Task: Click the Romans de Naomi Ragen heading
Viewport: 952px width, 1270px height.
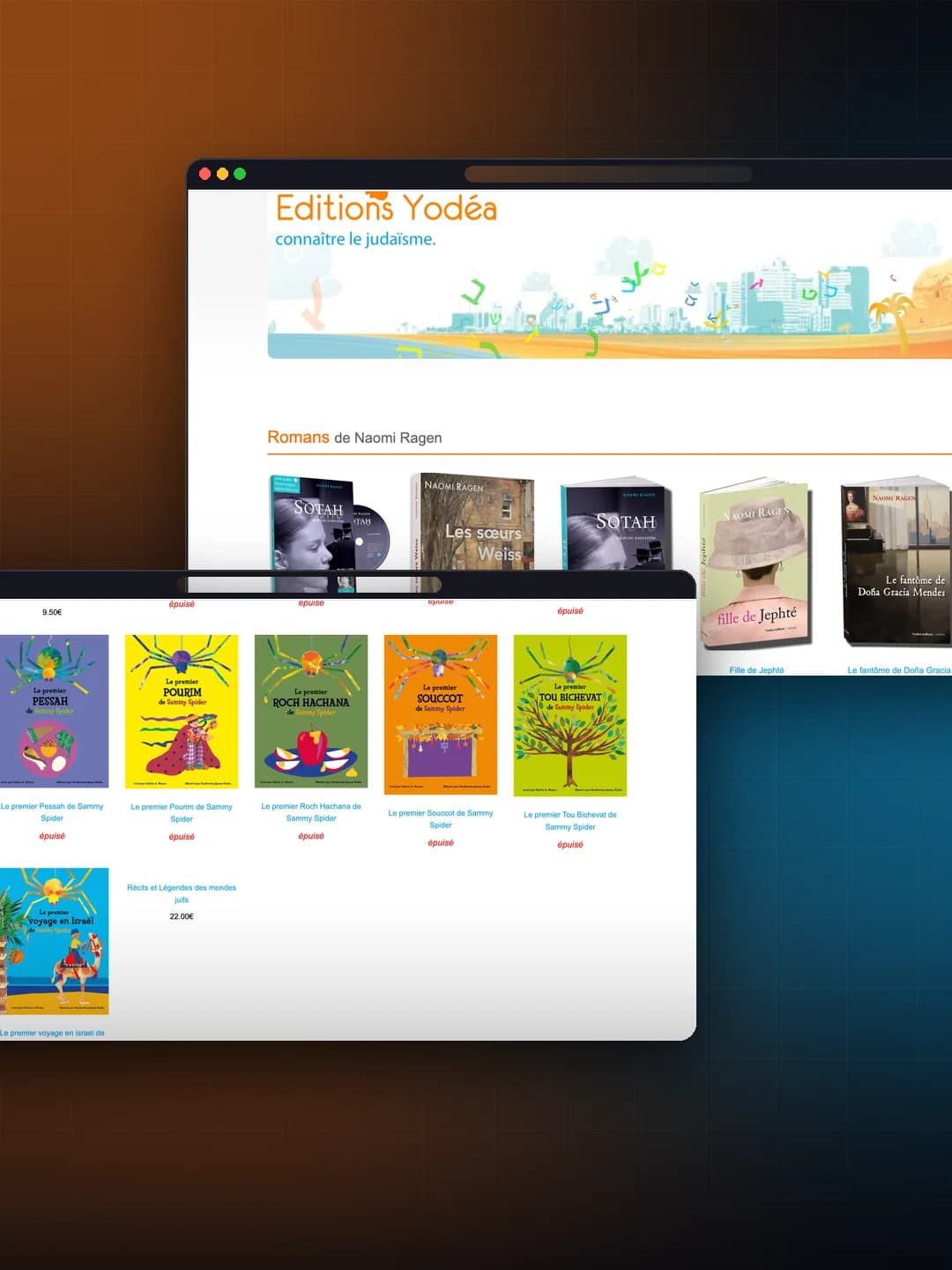Action: point(354,437)
